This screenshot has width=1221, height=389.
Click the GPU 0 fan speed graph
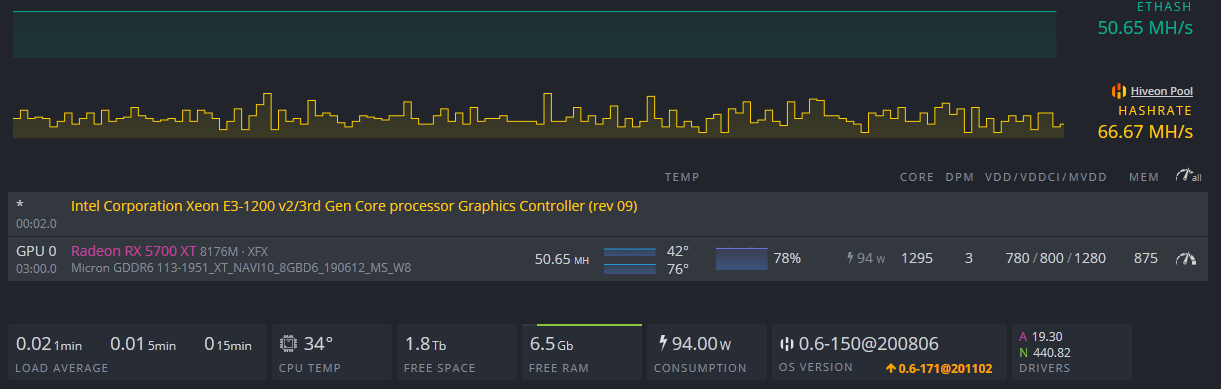[x=742, y=258]
